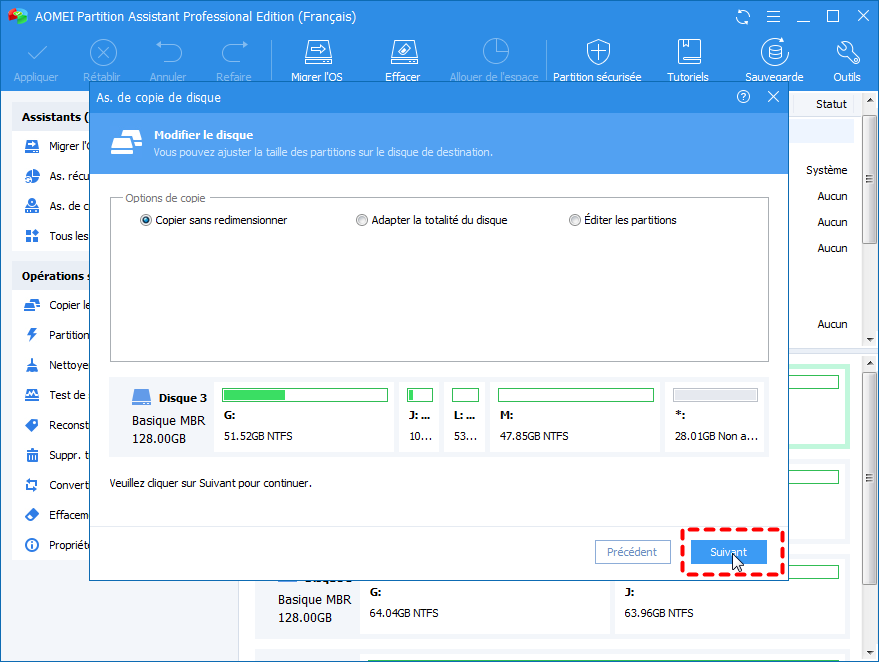This screenshot has width=879, height=662.
Task: Click the unallocated partition gray bar
Action: tap(715, 395)
